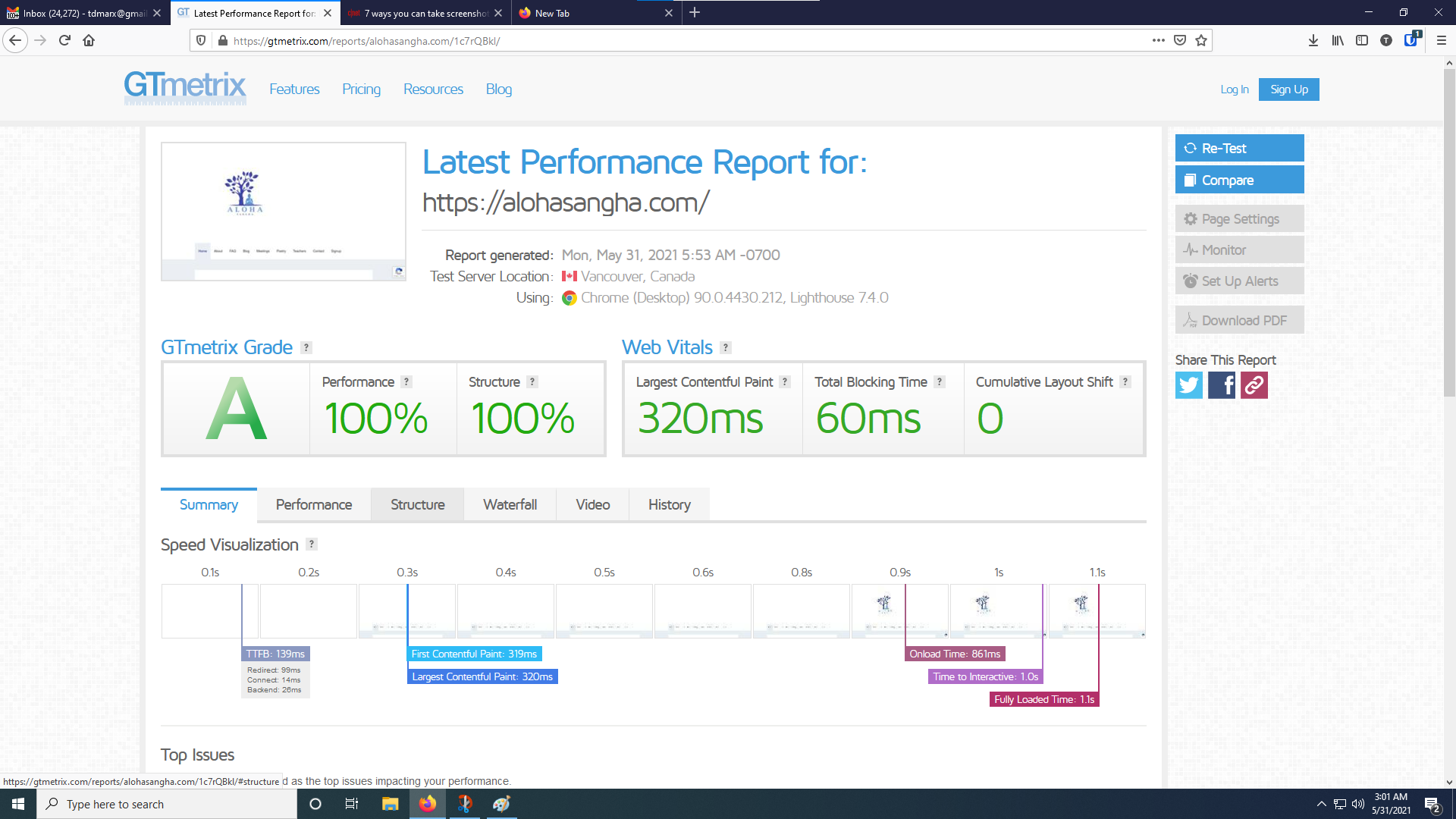Screen dimensions: 1456x819
Task: Click the Firefox back arrow button
Action: 15,40
